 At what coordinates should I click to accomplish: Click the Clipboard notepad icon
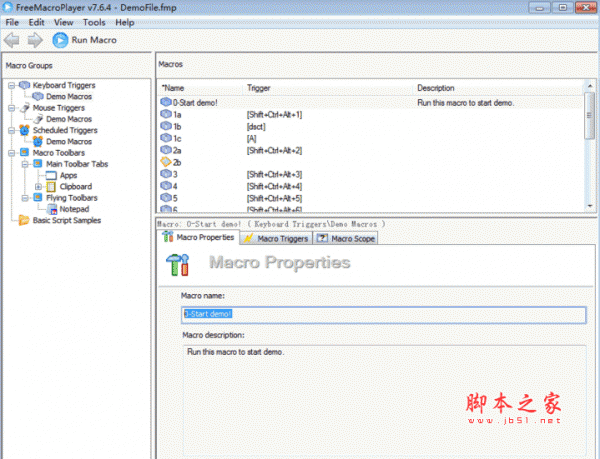[x=51, y=187]
